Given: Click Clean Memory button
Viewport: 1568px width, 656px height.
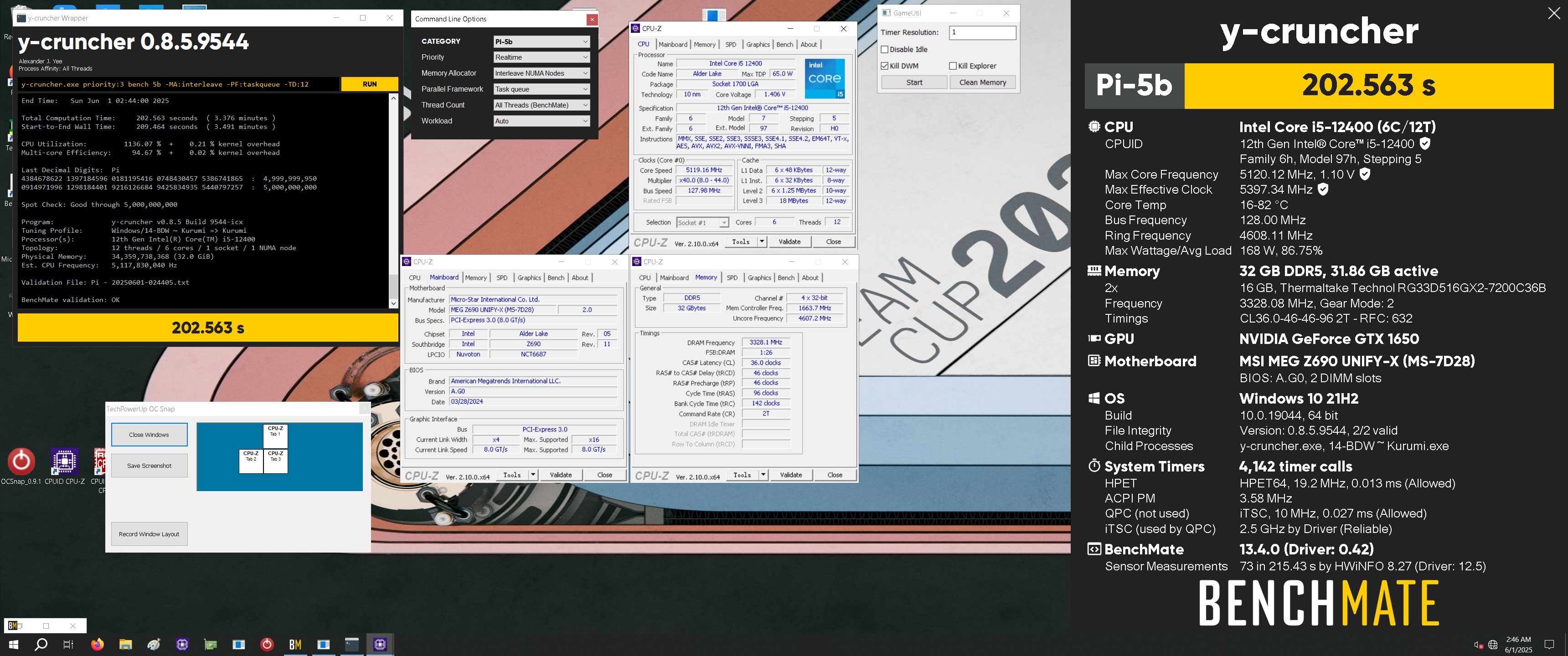Looking at the screenshot, I should tap(982, 82).
